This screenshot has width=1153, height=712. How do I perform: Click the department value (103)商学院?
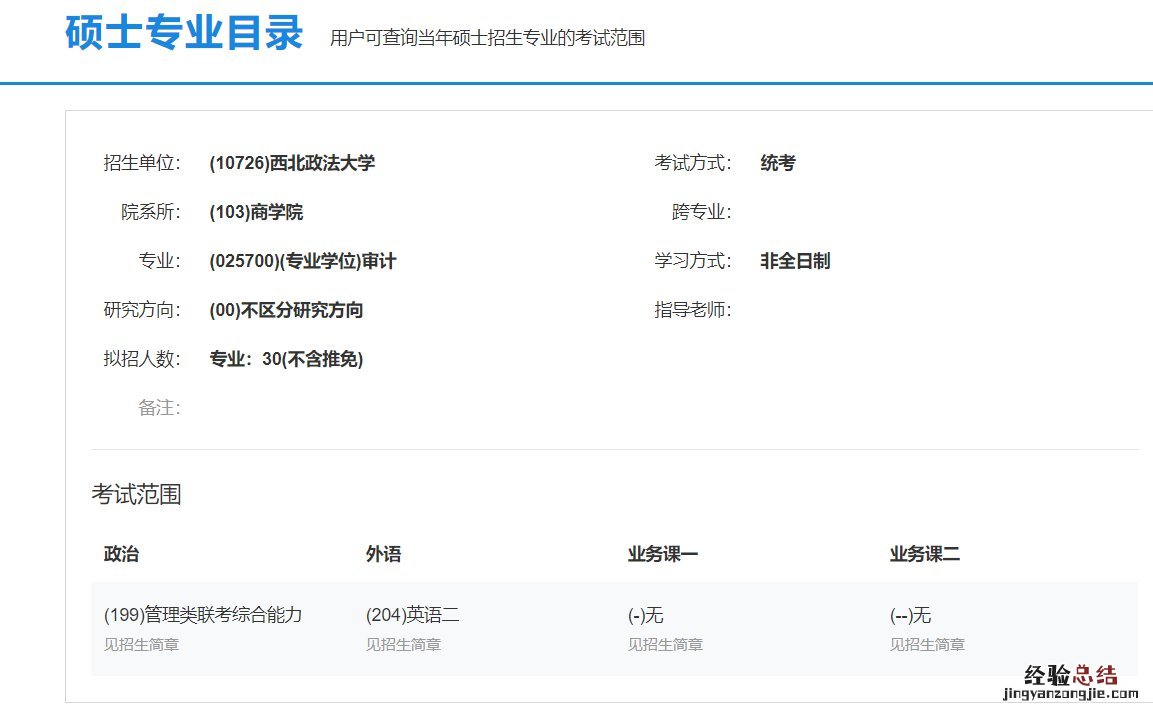(256, 212)
